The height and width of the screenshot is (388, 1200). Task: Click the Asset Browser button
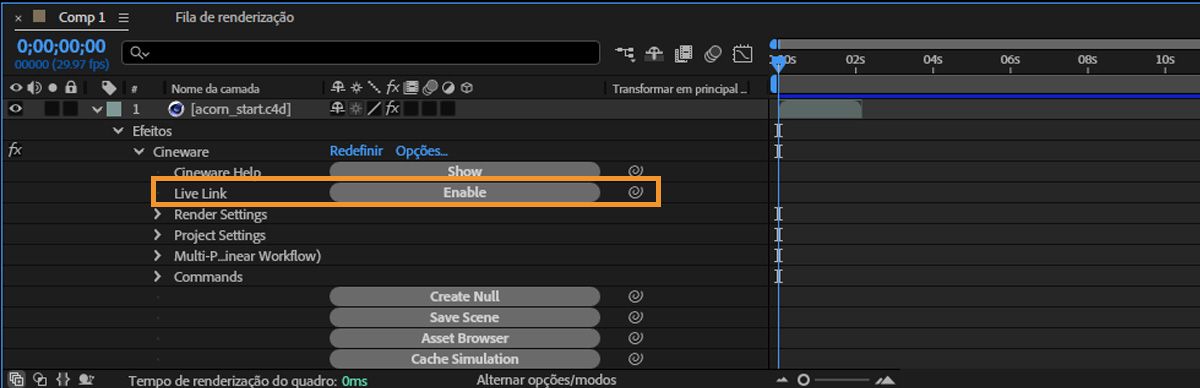click(x=465, y=339)
